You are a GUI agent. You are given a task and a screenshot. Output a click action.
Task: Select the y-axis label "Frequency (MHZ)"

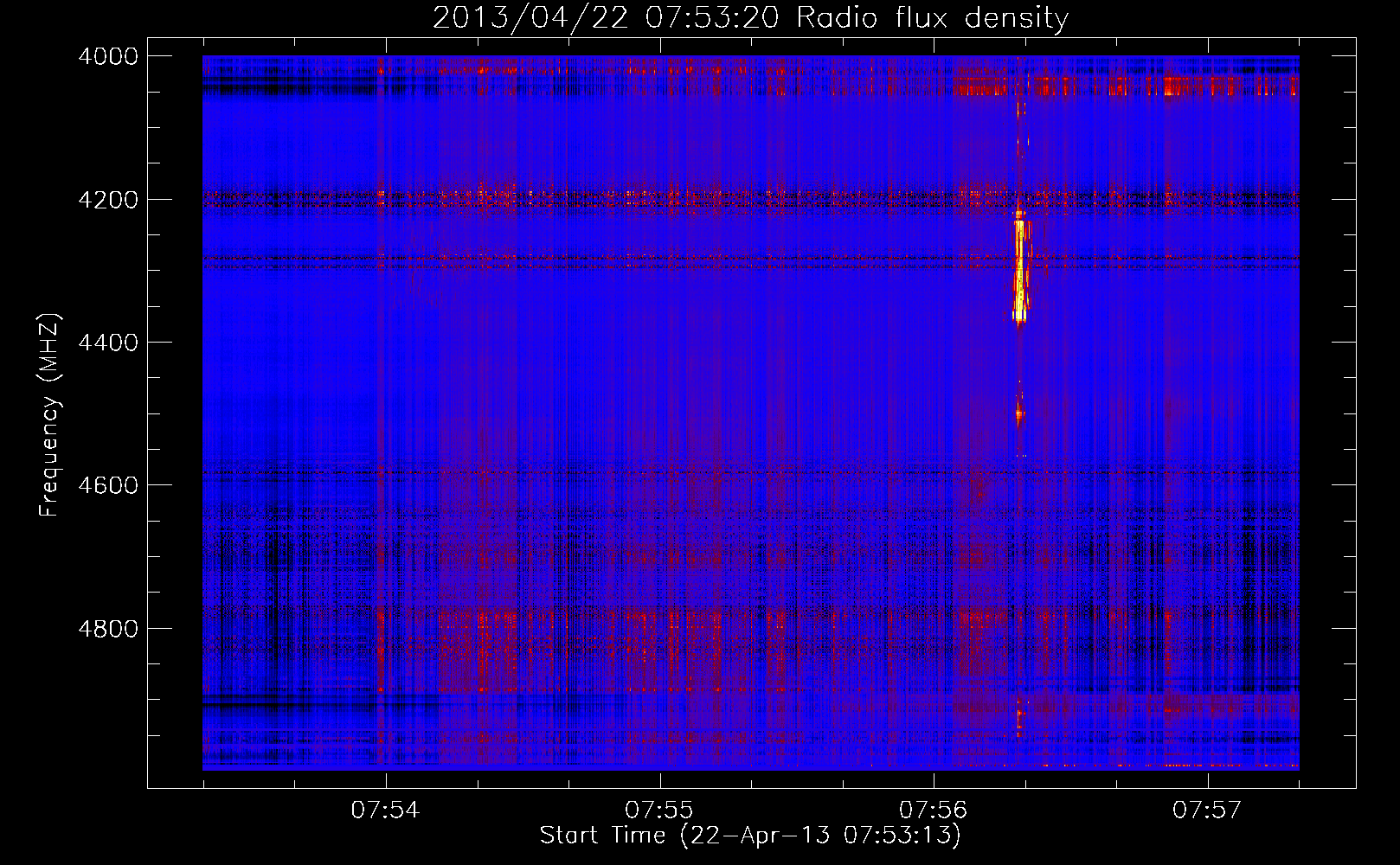click(x=50, y=414)
